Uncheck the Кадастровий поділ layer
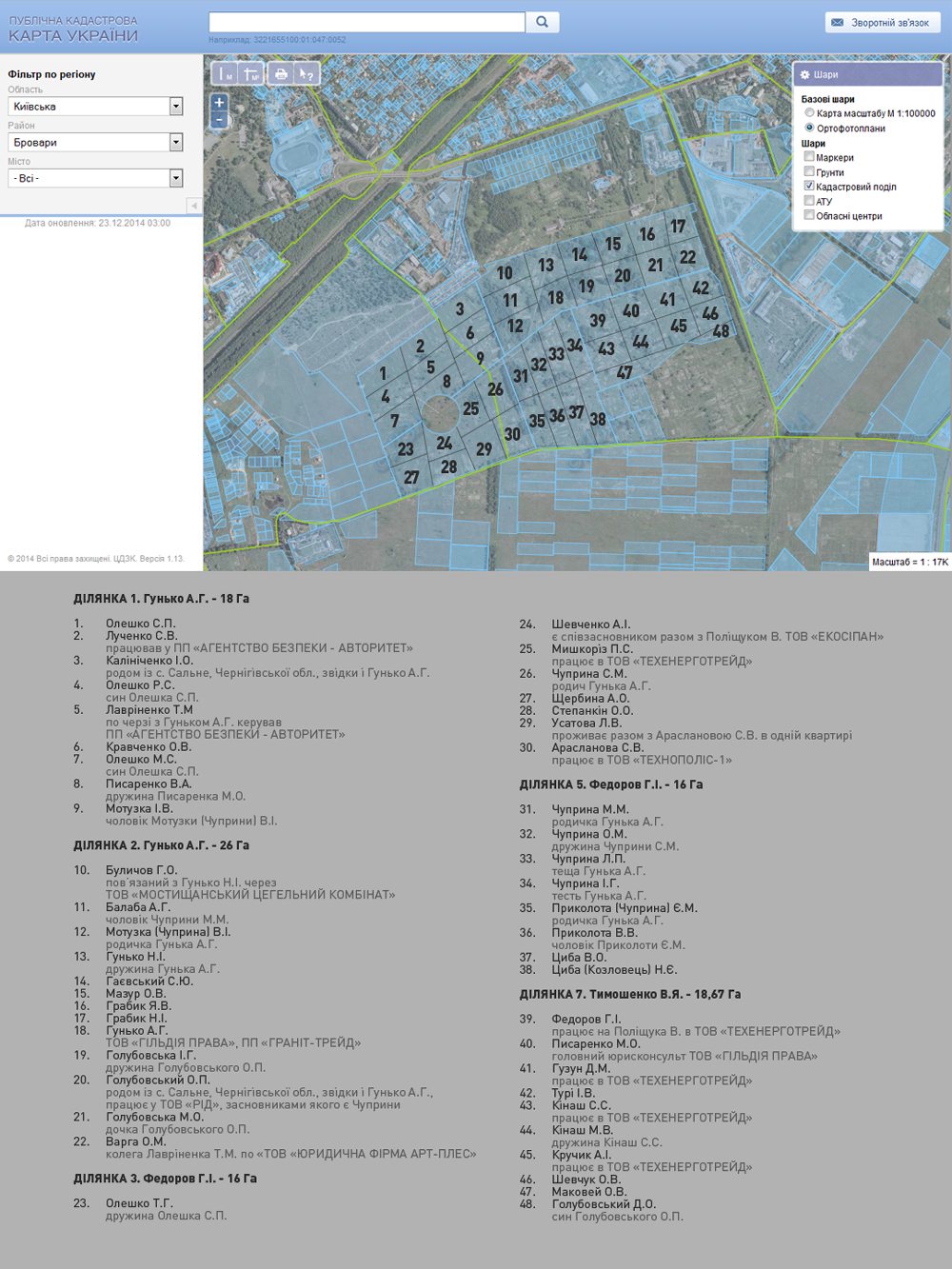 tap(809, 187)
